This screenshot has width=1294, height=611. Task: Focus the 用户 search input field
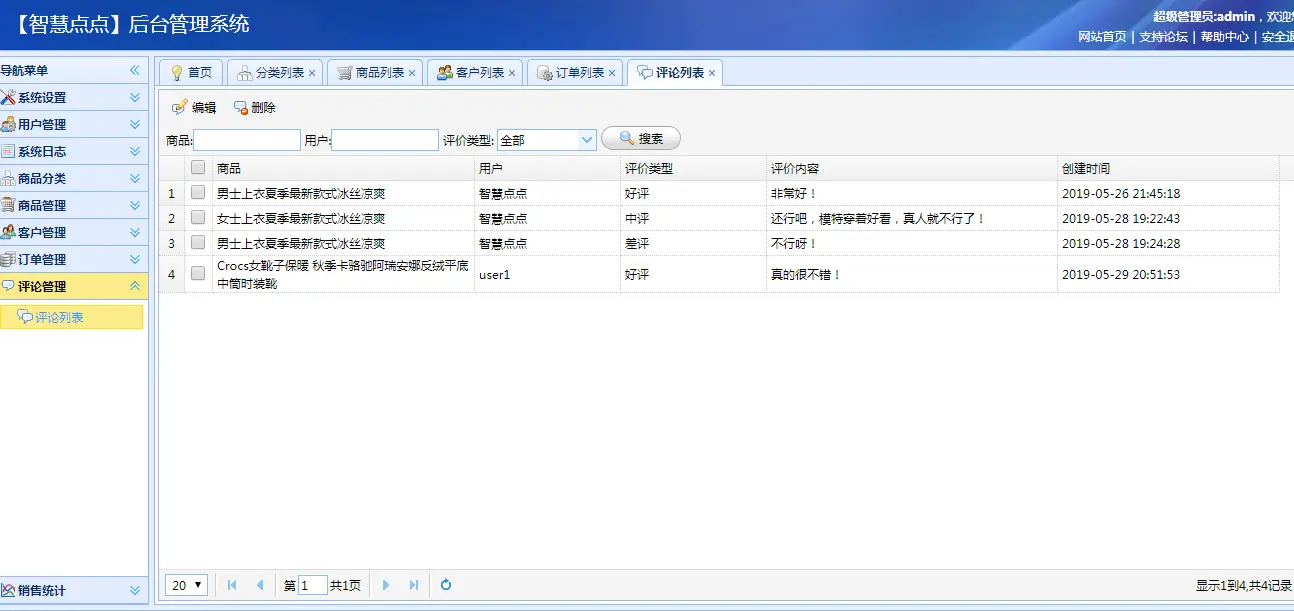click(x=385, y=140)
